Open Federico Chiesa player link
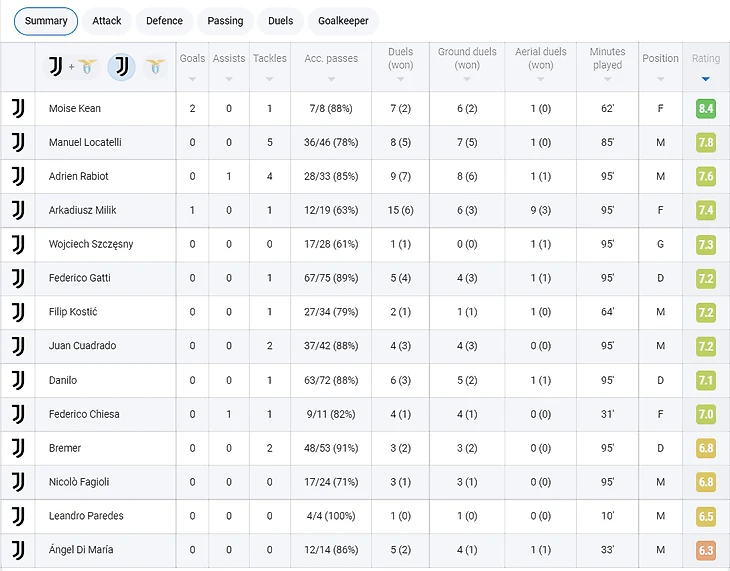 pyautogui.click(x=84, y=414)
